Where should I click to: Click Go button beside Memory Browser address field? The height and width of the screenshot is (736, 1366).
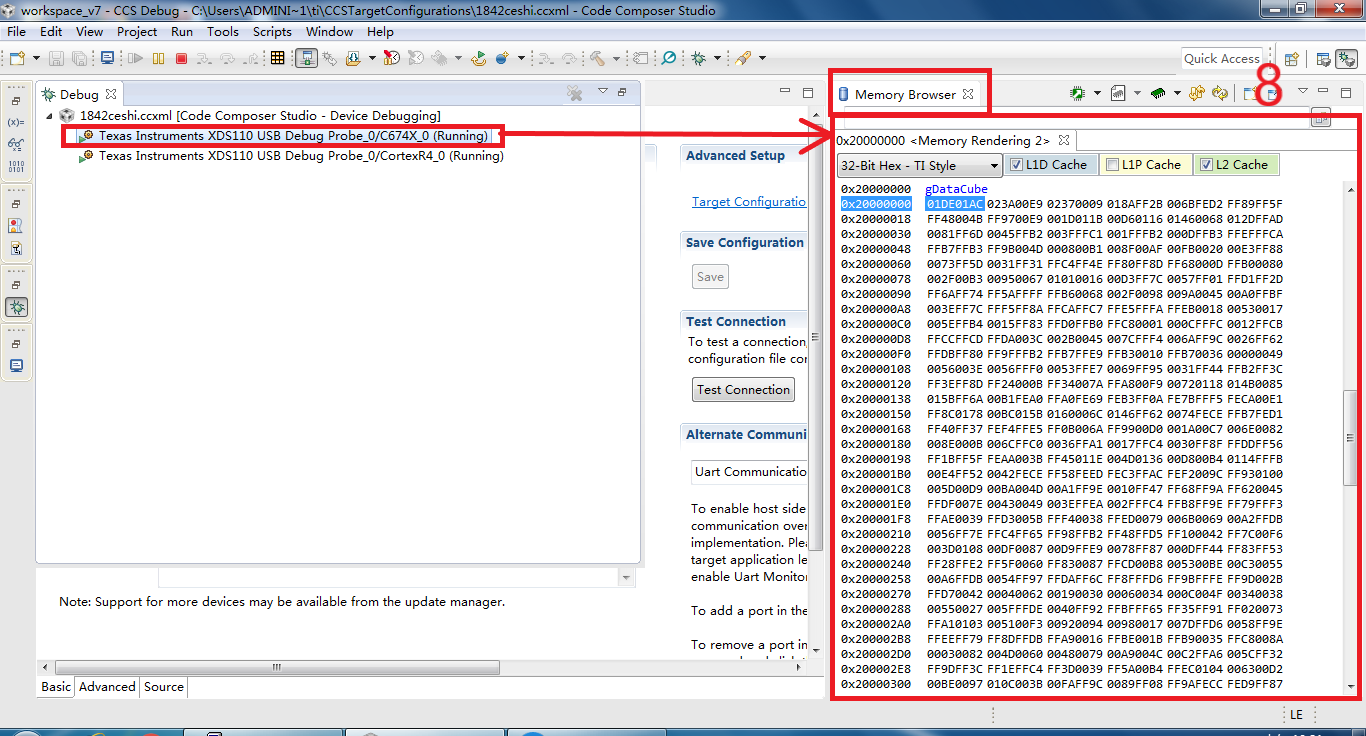1321,117
